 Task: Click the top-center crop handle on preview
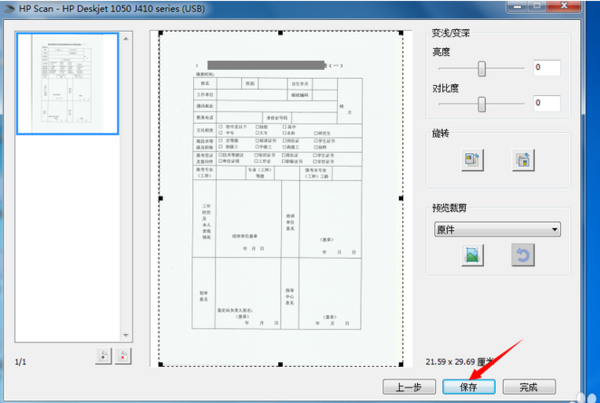point(281,31)
